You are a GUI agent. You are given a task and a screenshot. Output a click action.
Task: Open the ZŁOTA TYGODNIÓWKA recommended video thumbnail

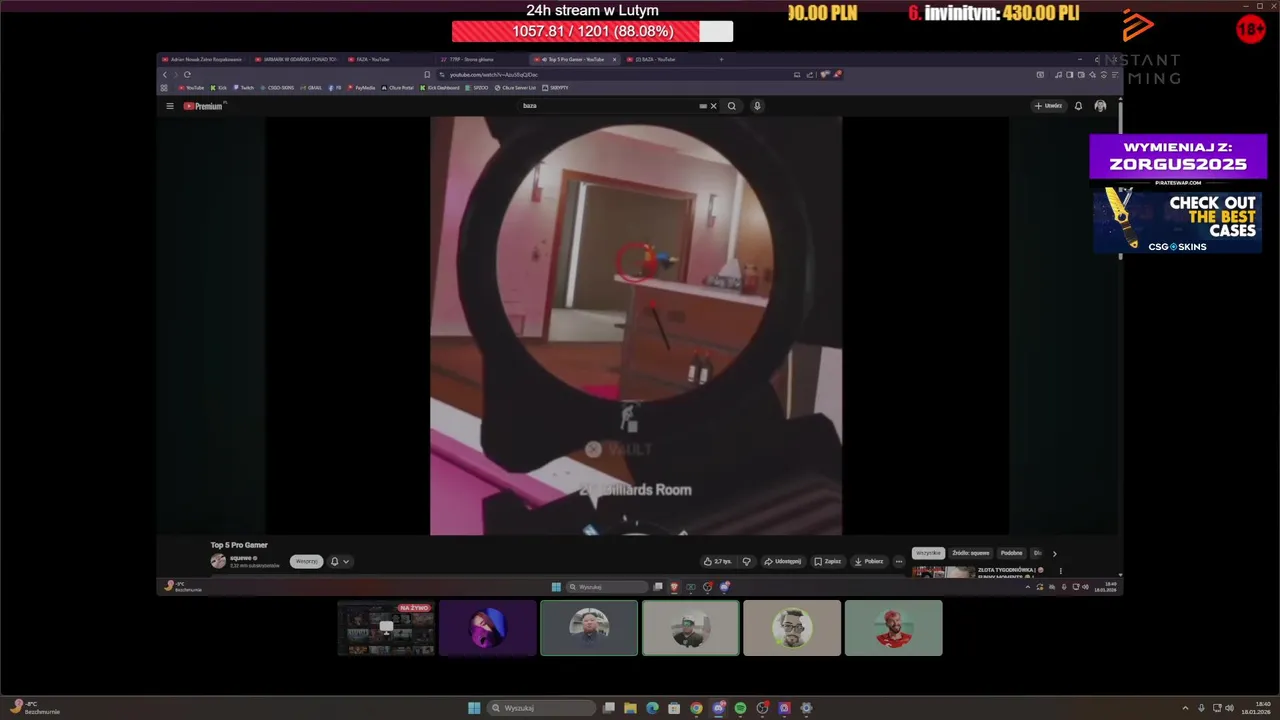942,572
